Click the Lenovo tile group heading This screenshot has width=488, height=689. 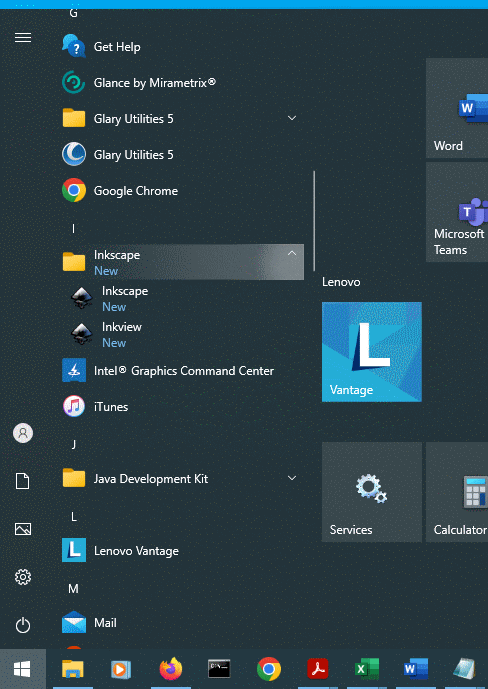tap(341, 282)
